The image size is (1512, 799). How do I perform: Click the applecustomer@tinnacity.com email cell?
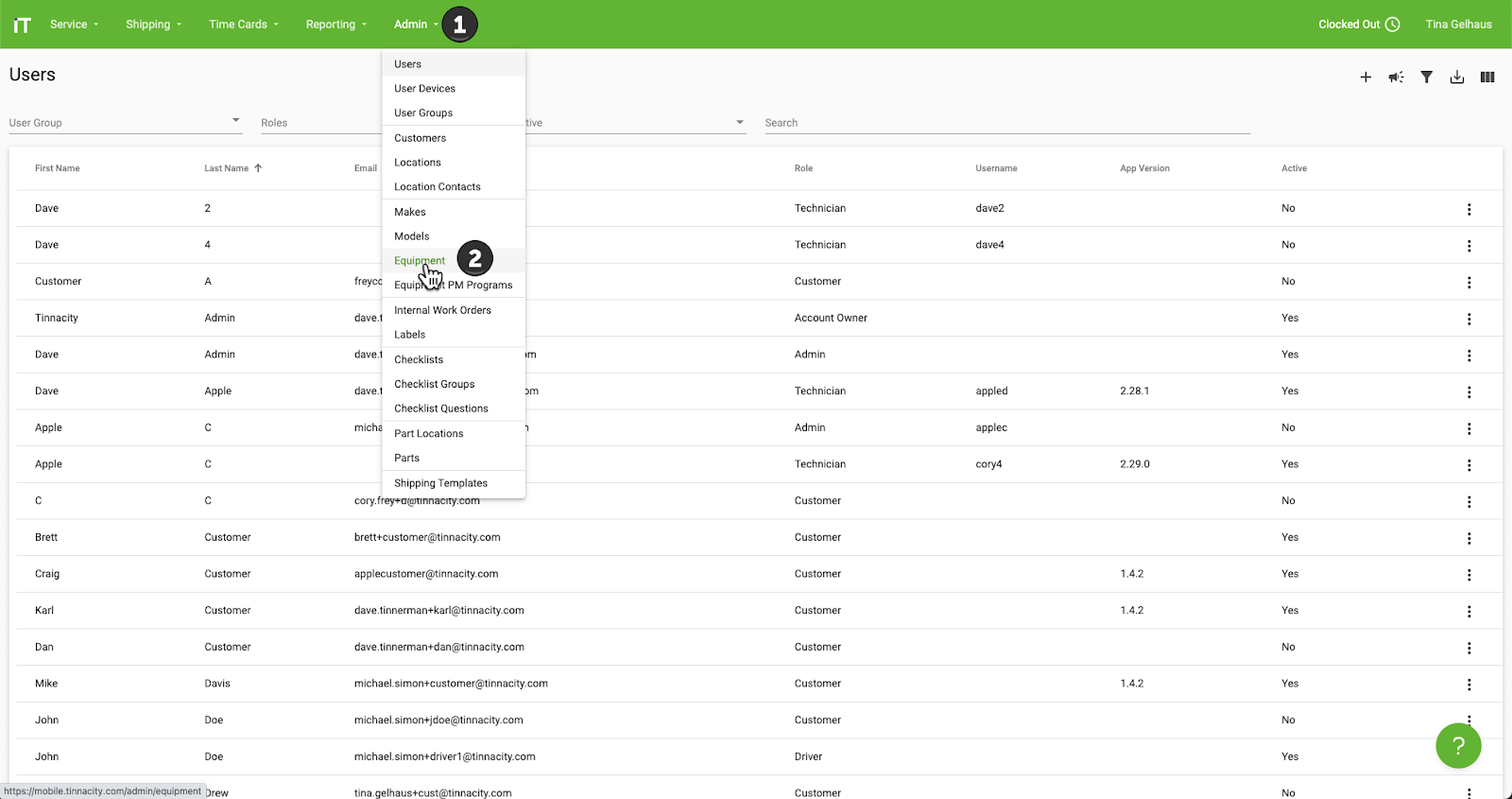tap(426, 574)
